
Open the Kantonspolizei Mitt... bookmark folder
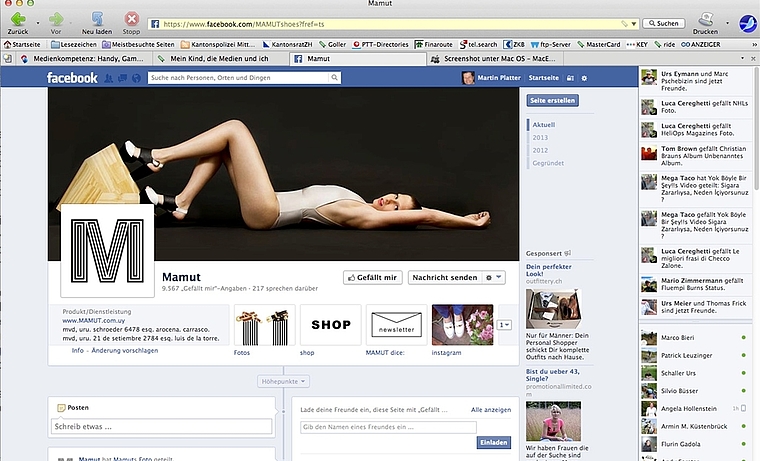tap(218, 45)
